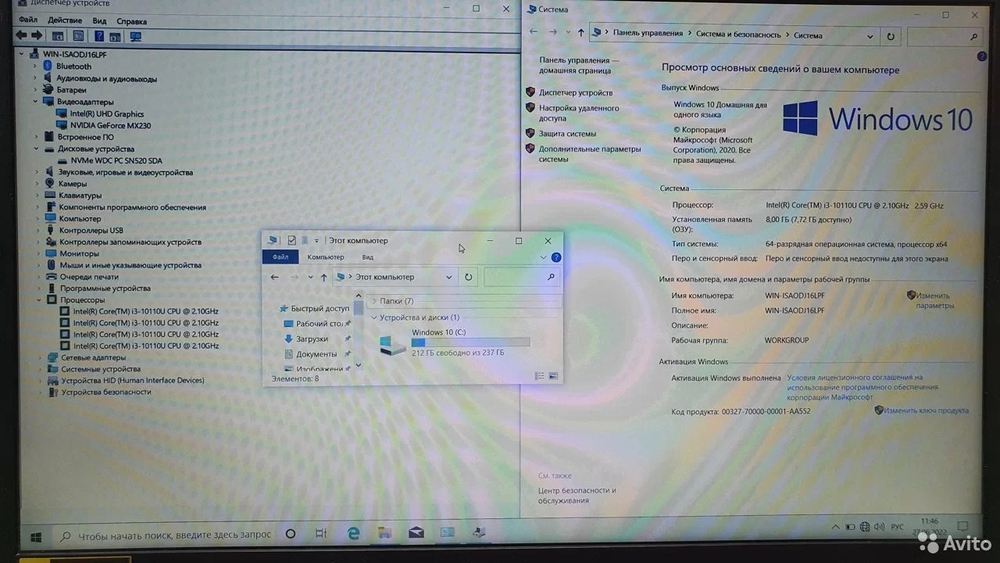The image size is (1000, 563).
Task: Open System window address dropdown
Action: click(869, 36)
